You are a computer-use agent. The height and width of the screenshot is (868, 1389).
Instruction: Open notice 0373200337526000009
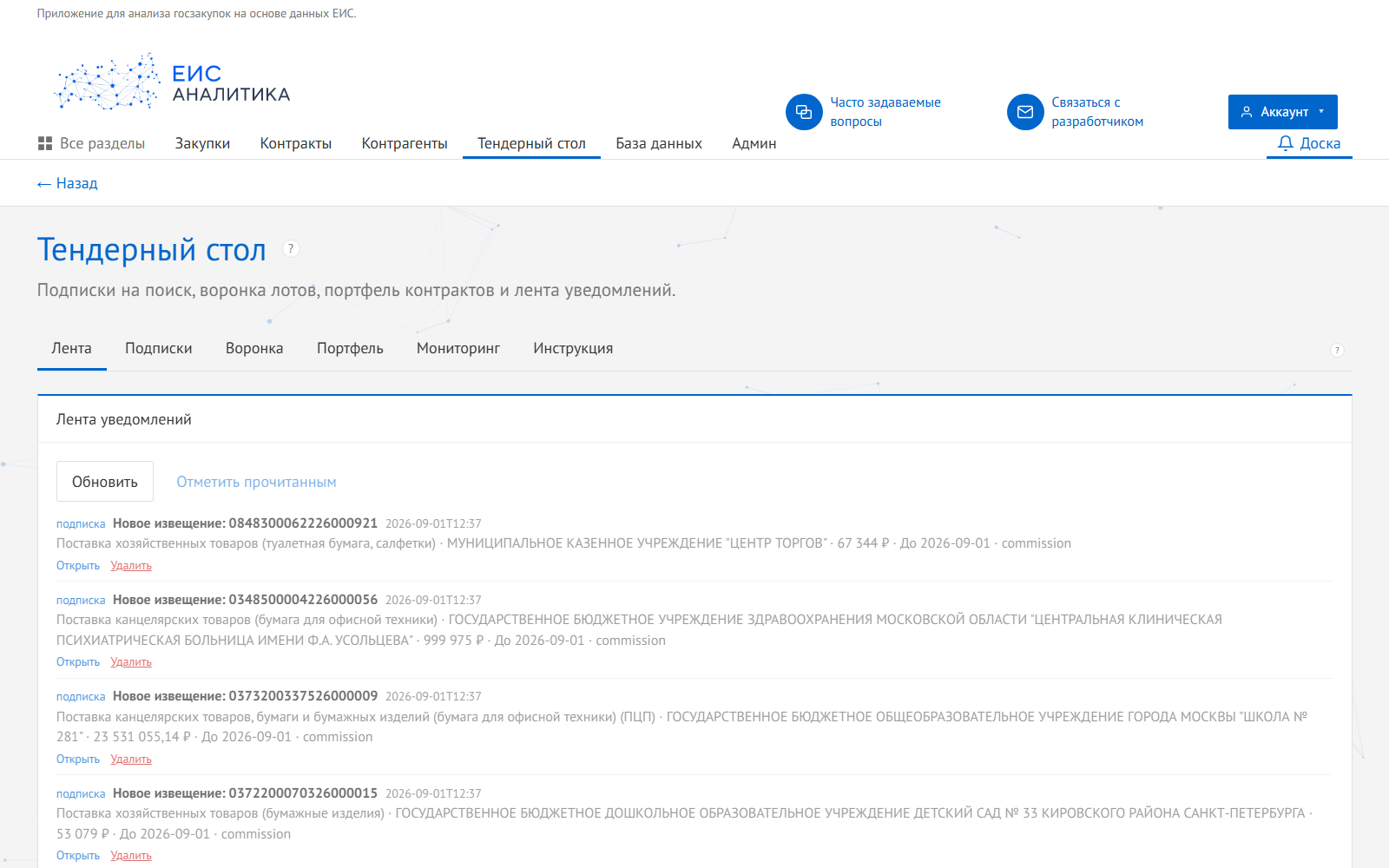click(x=78, y=759)
